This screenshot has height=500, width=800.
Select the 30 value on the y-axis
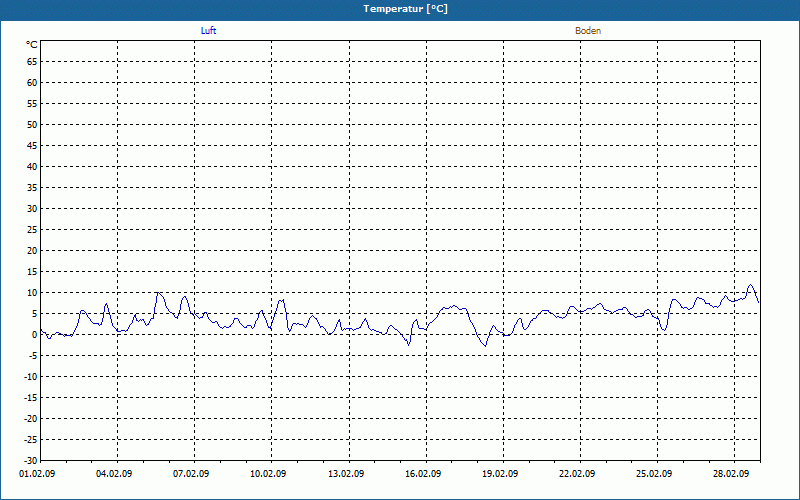(32, 209)
